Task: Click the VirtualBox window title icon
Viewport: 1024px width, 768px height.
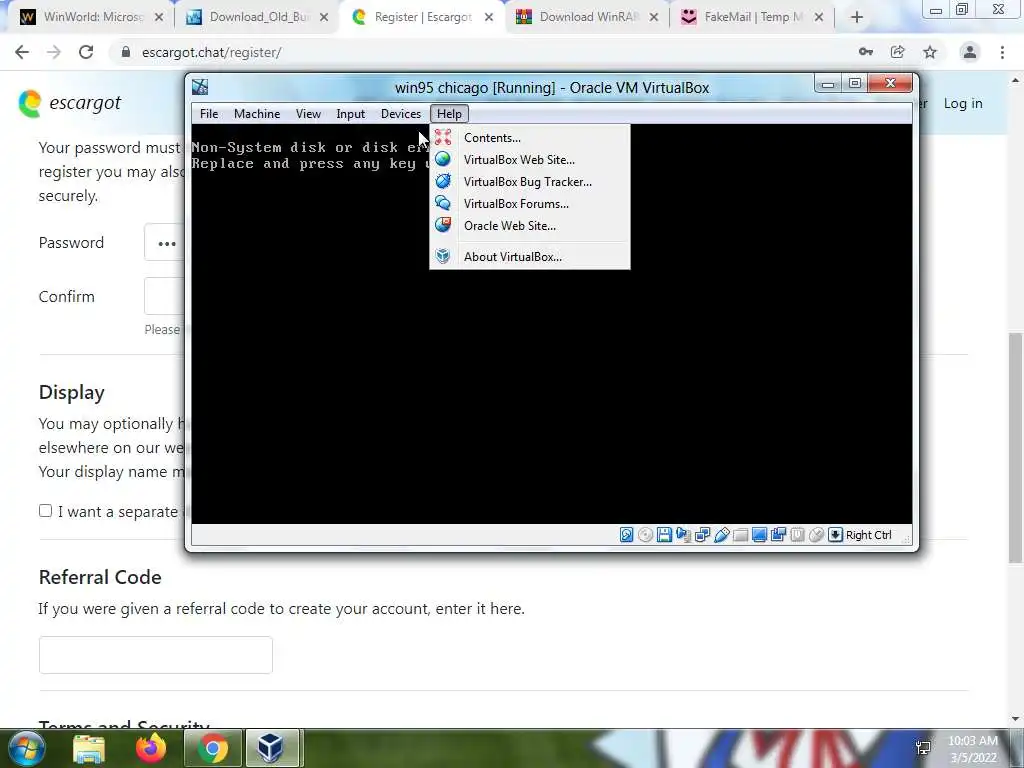Action: (x=200, y=87)
